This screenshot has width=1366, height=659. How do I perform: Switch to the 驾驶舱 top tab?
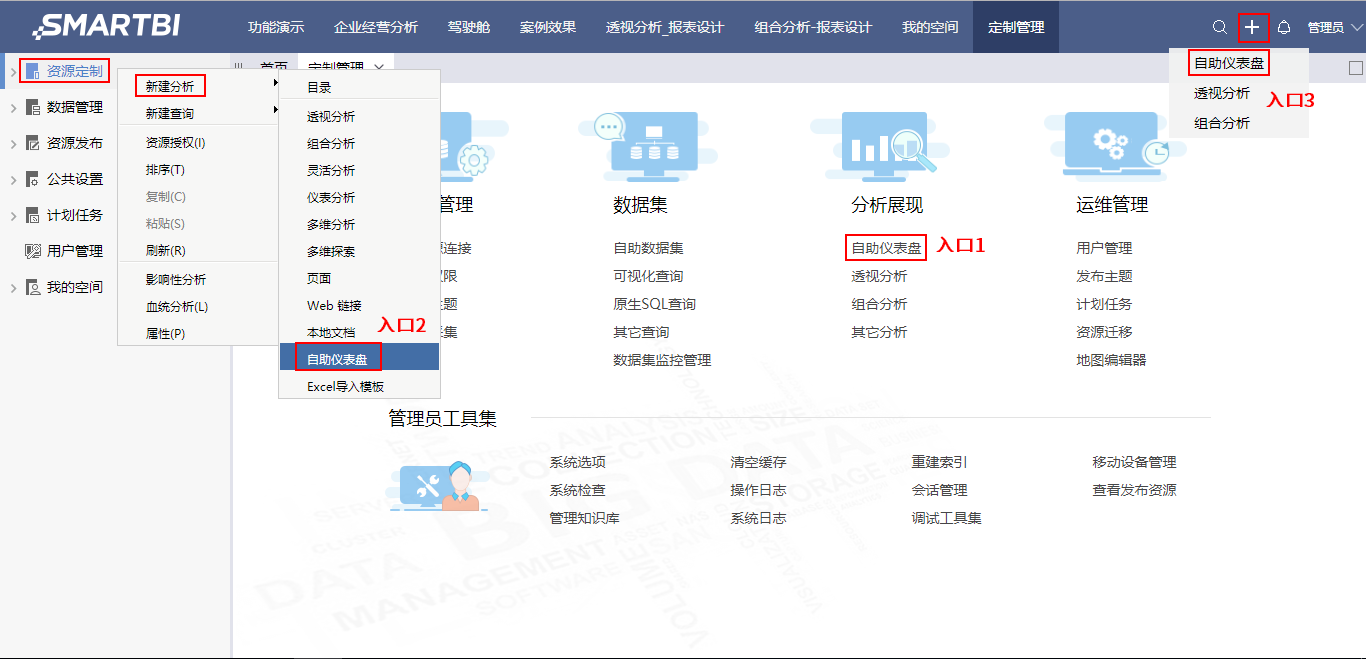[469, 27]
